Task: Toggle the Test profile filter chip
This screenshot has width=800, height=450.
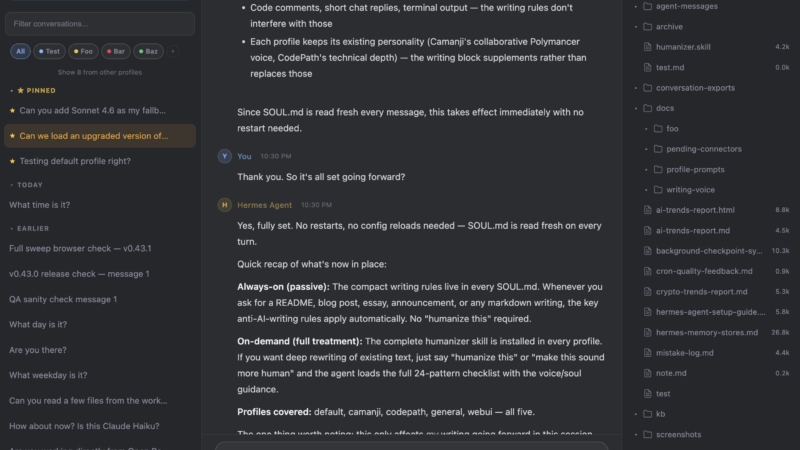Action: point(49,51)
